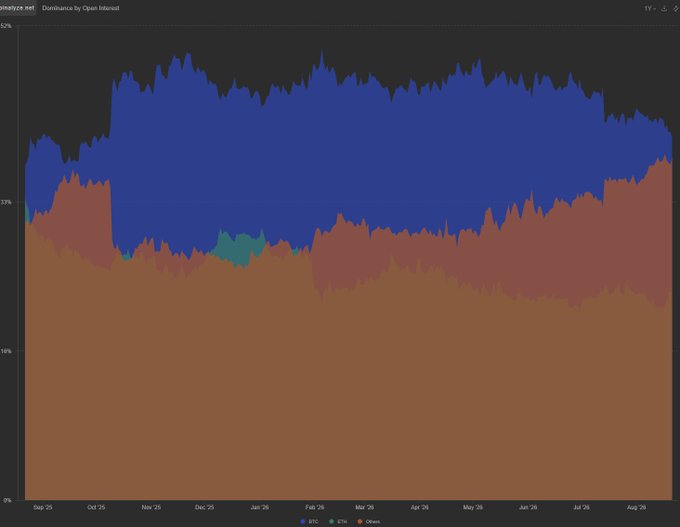The height and width of the screenshot is (527, 680).
Task: Click the Nov '25 x-axis label
Action: click(151, 507)
